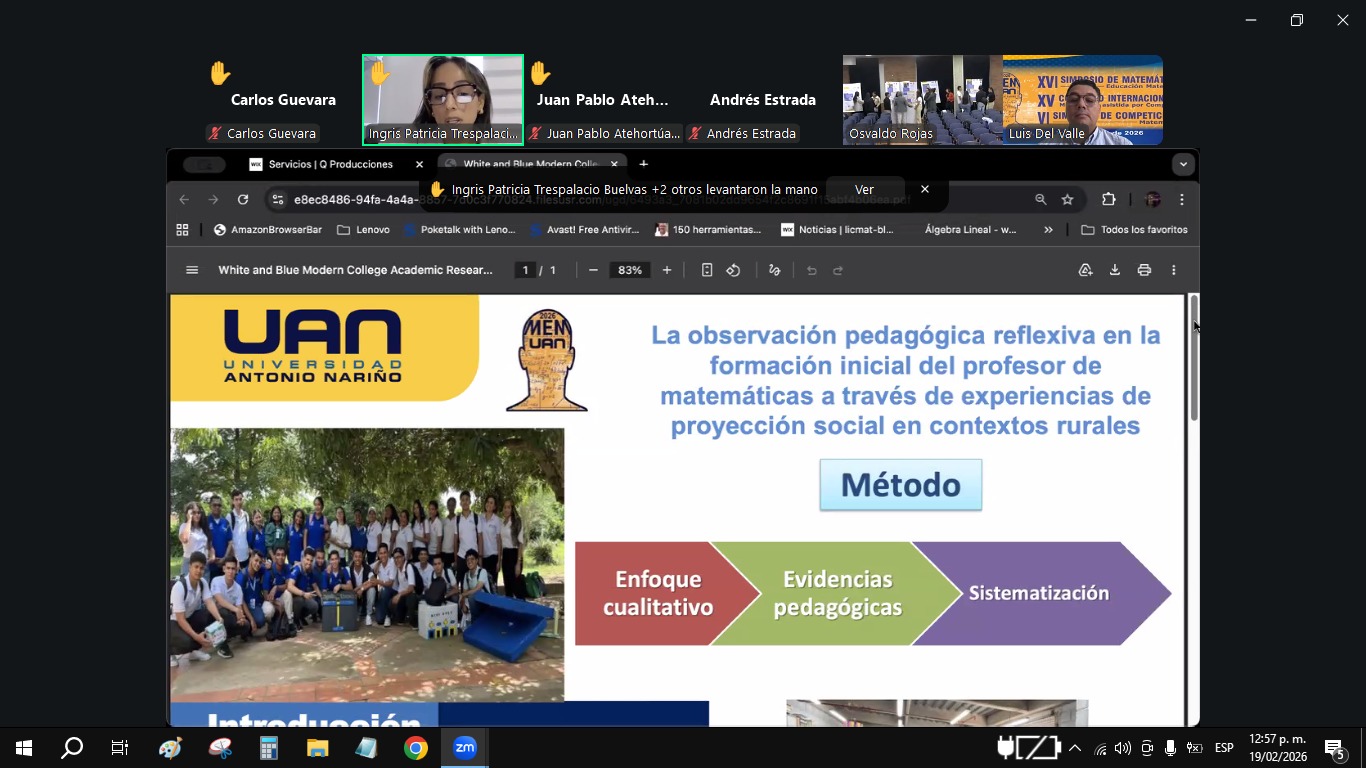The width and height of the screenshot is (1366, 768).
Task: Open a new browser tab
Action: (644, 164)
